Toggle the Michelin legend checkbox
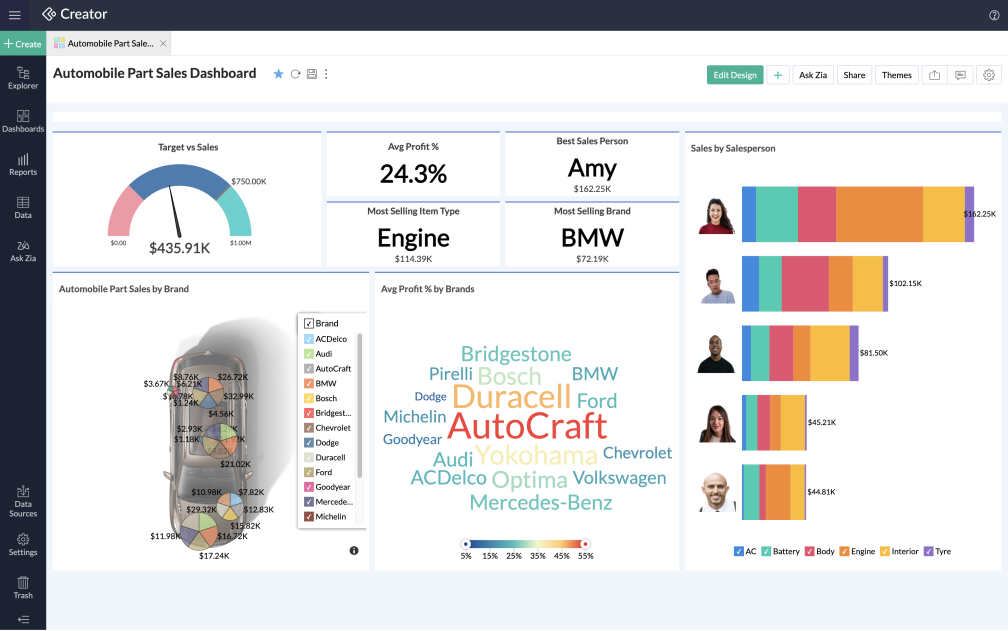 coord(309,516)
